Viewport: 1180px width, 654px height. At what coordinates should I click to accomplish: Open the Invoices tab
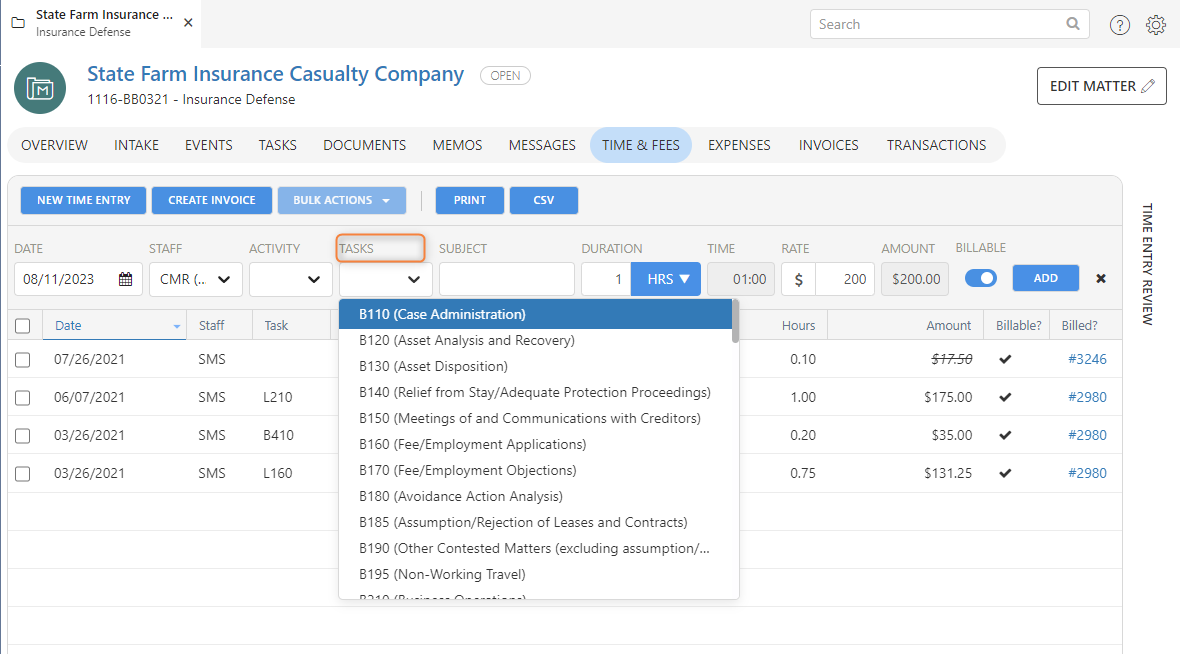pyautogui.click(x=828, y=145)
